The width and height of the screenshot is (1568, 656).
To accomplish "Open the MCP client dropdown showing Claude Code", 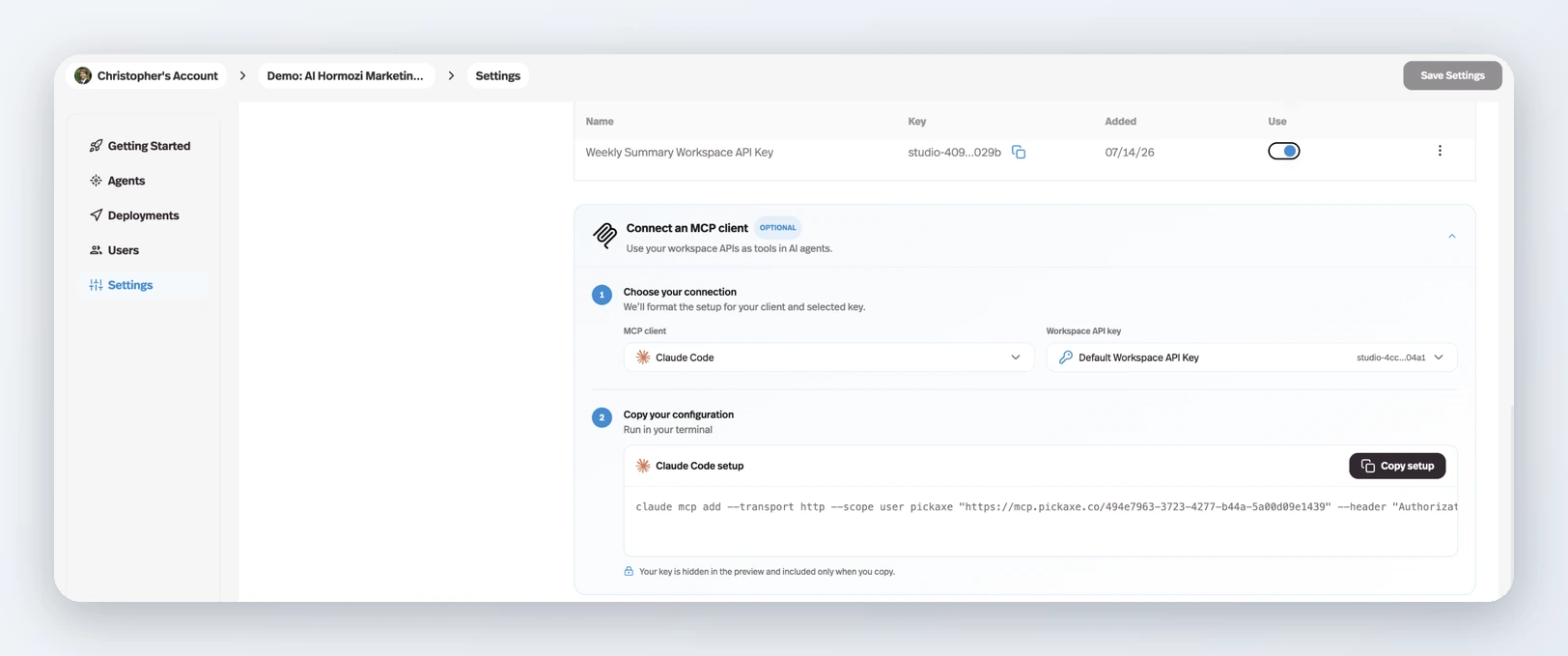I will (828, 357).
